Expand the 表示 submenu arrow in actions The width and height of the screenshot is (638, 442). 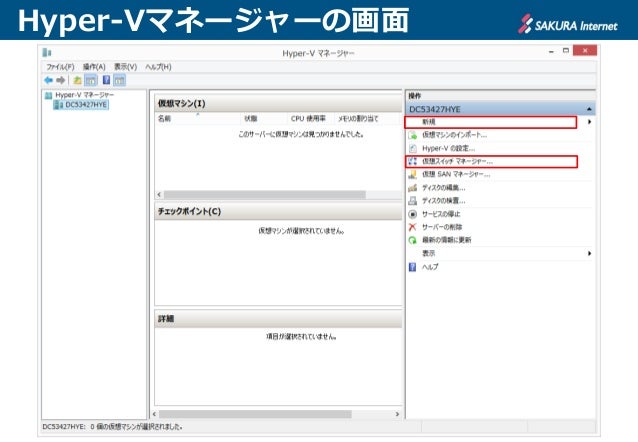[x=589, y=253]
